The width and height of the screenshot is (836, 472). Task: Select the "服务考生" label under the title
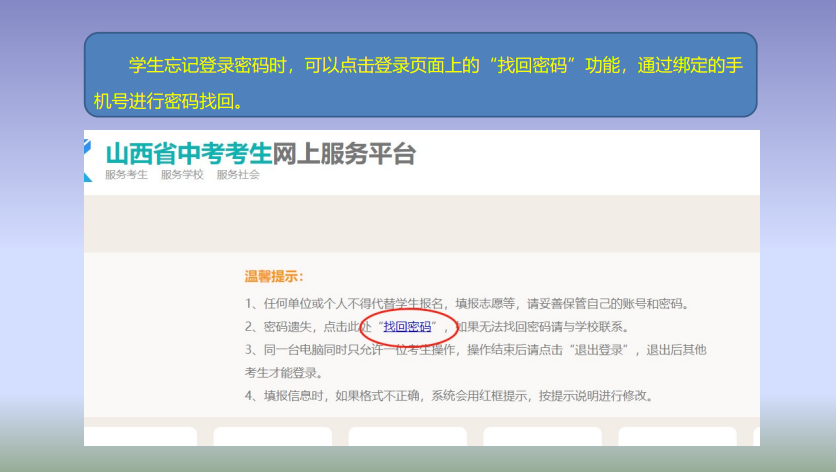tap(126, 175)
